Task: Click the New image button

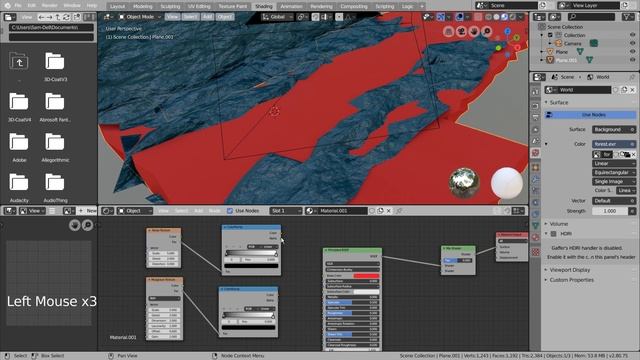Action: [x=87, y=211]
